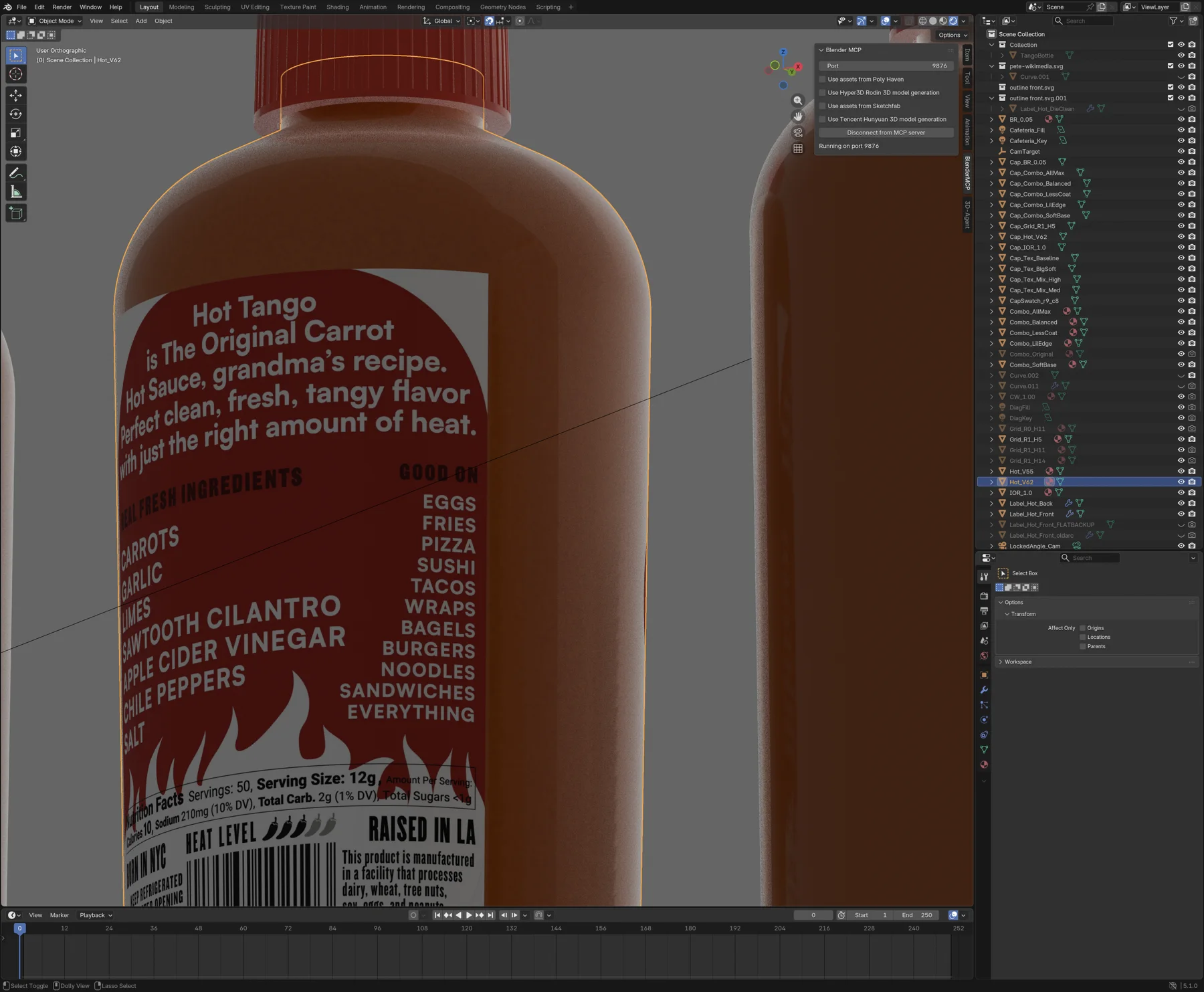Click the Zoom magnifier viewport icon
1204x992 pixels.
[x=798, y=100]
